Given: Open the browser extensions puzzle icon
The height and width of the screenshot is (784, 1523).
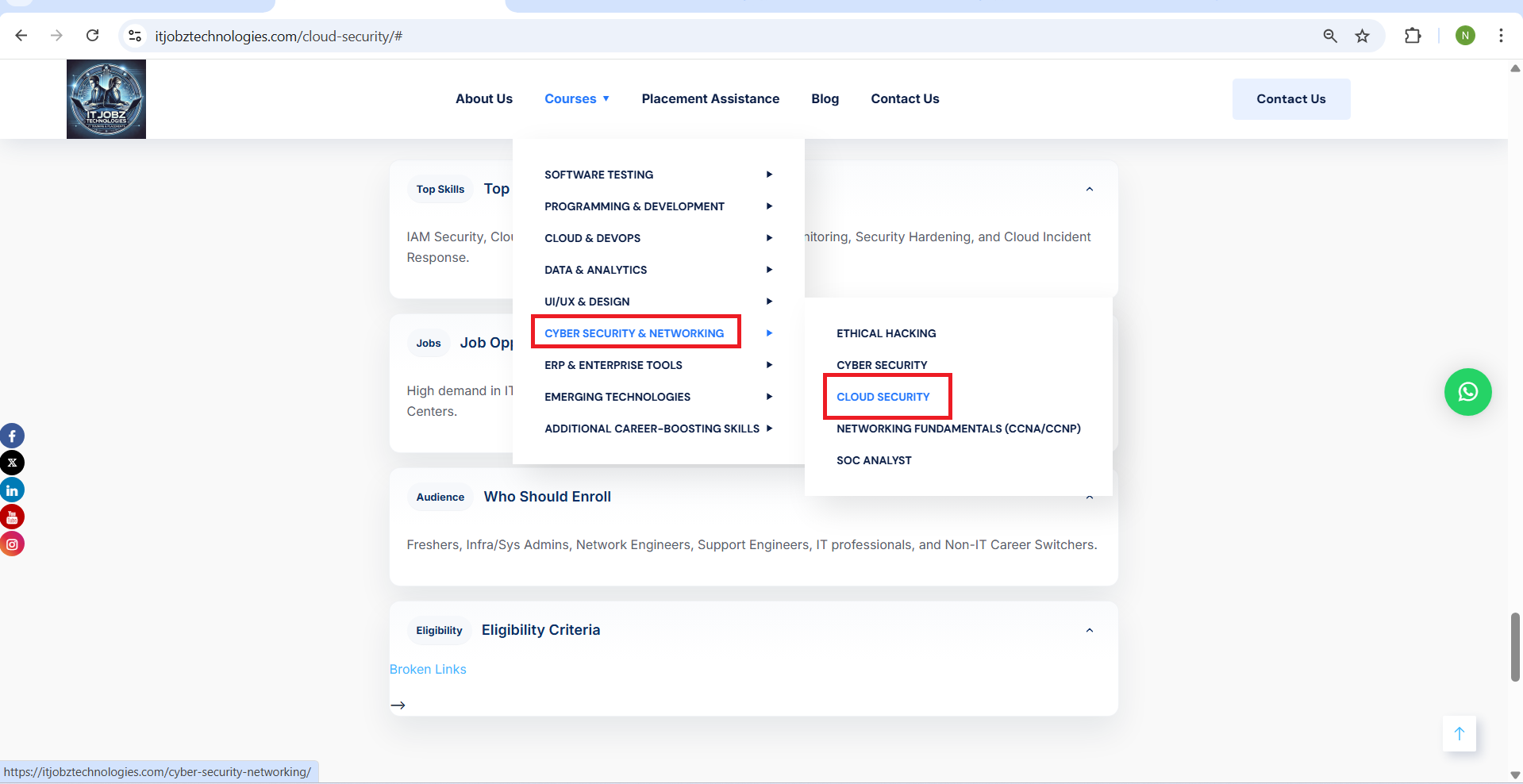Looking at the screenshot, I should [x=1412, y=36].
